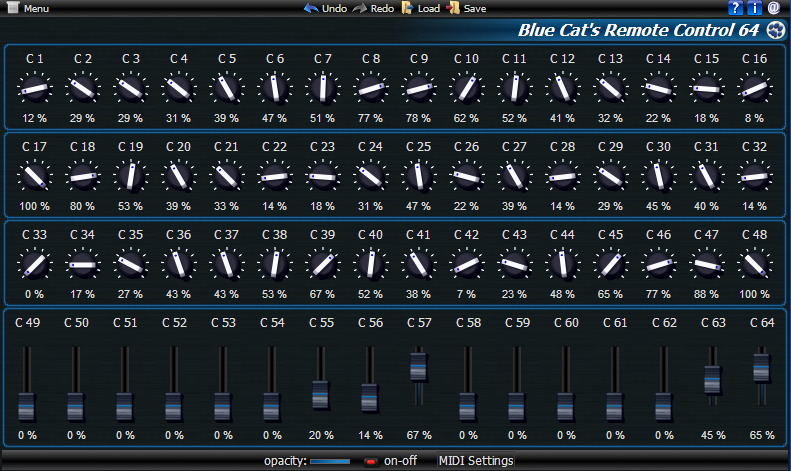The image size is (791, 471).
Task: Toggle the red on-off switch
Action: tap(370, 461)
